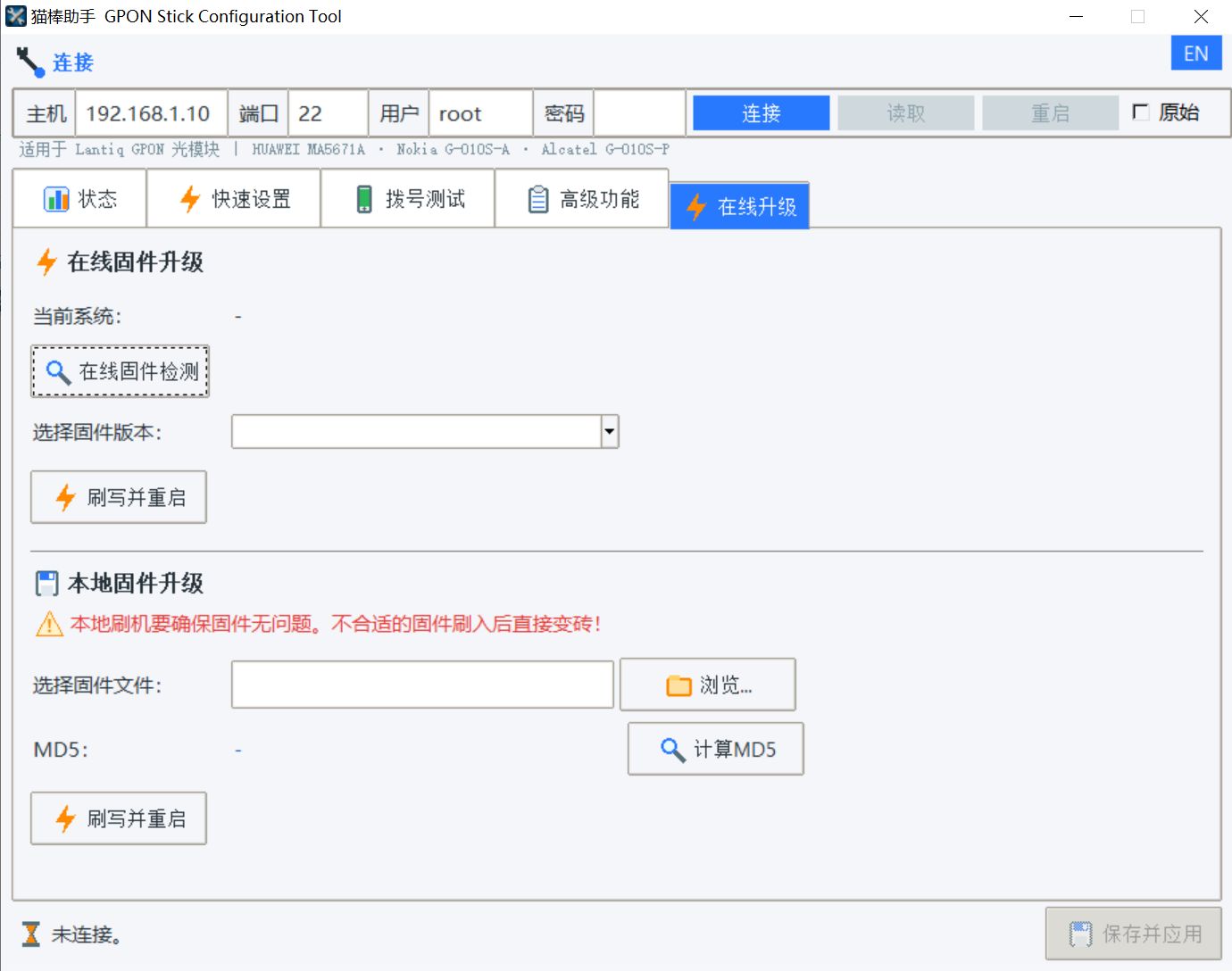Focus the host field showing 192.168.1.10
The height and width of the screenshot is (971, 1232).
tap(152, 113)
